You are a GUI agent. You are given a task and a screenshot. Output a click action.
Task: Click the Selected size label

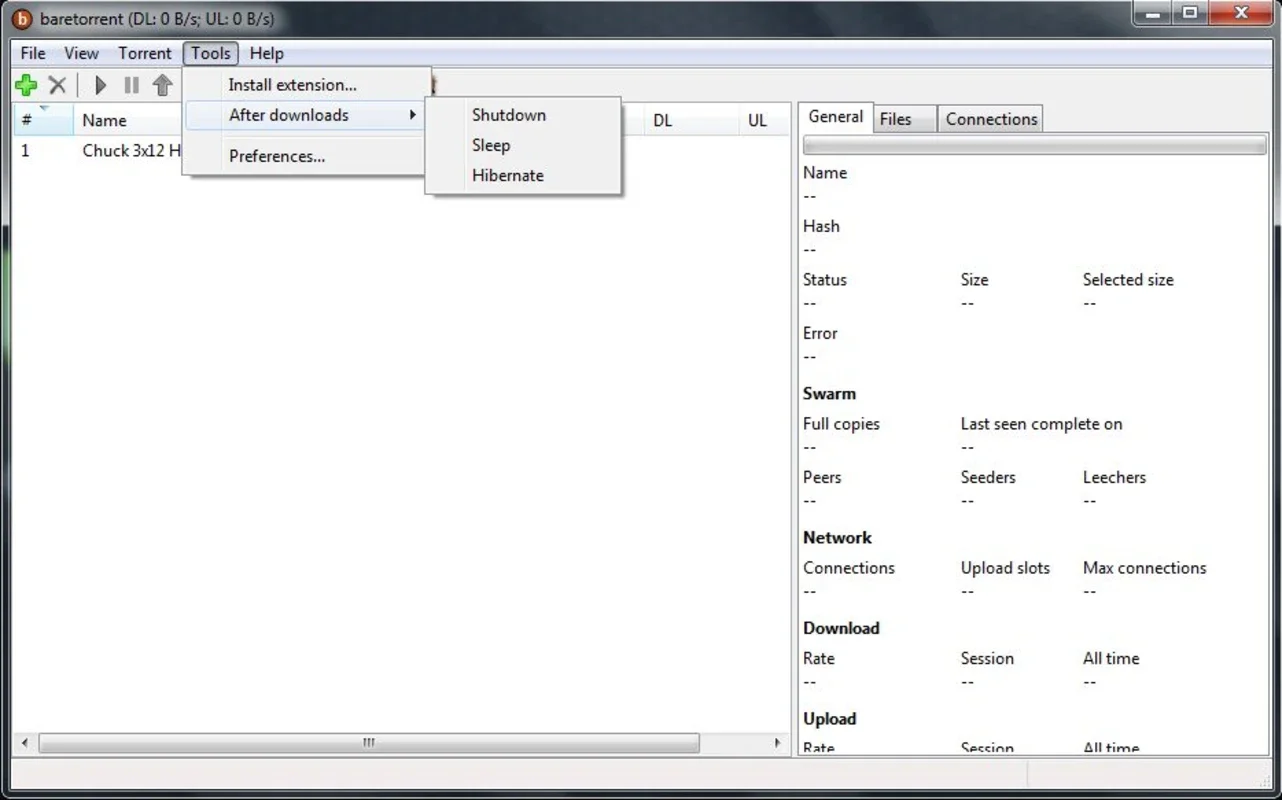point(1128,280)
